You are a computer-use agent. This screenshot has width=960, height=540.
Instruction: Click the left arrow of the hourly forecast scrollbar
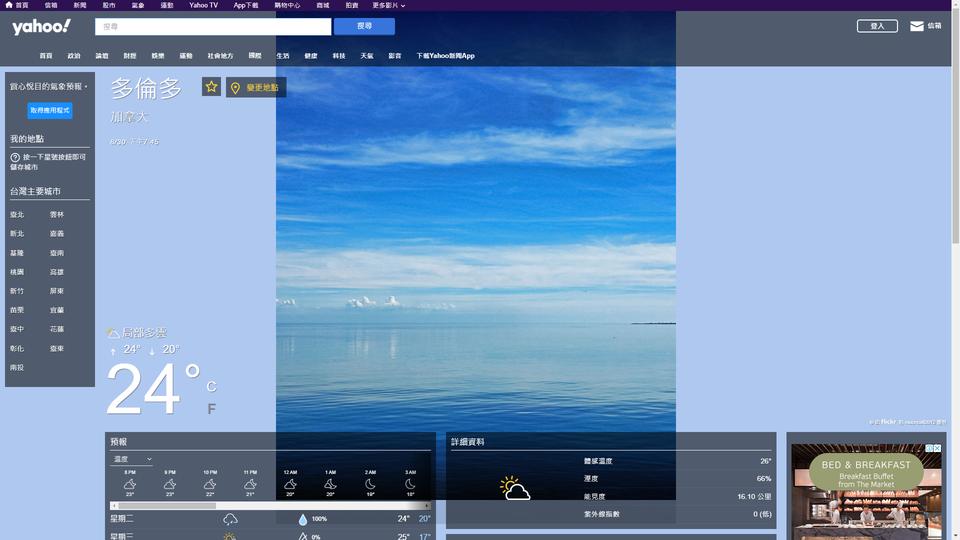coord(113,506)
